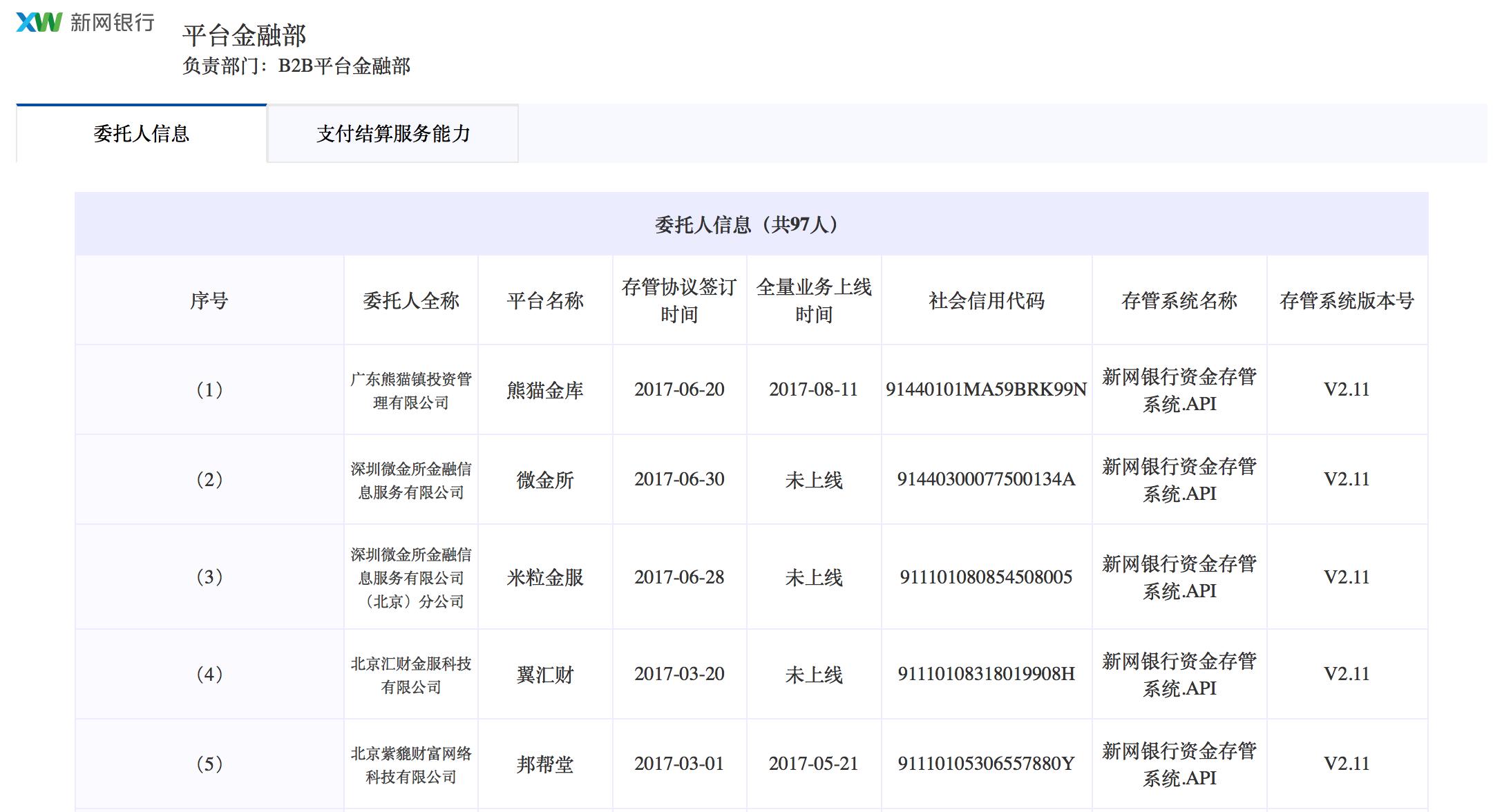
Task: Click the 存管系统名称 column header
Action: [1179, 300]
